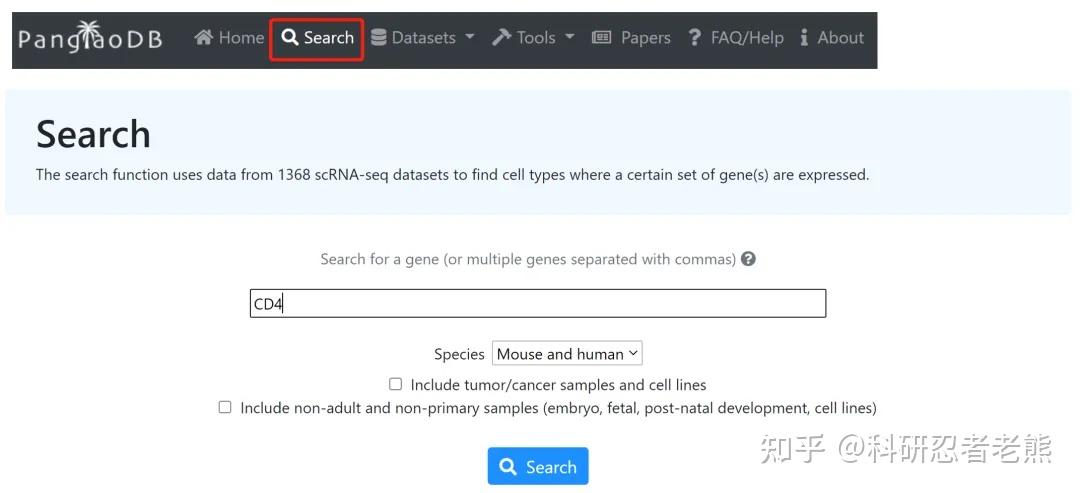Navigate to the Home page

click(x=240, y=38)
